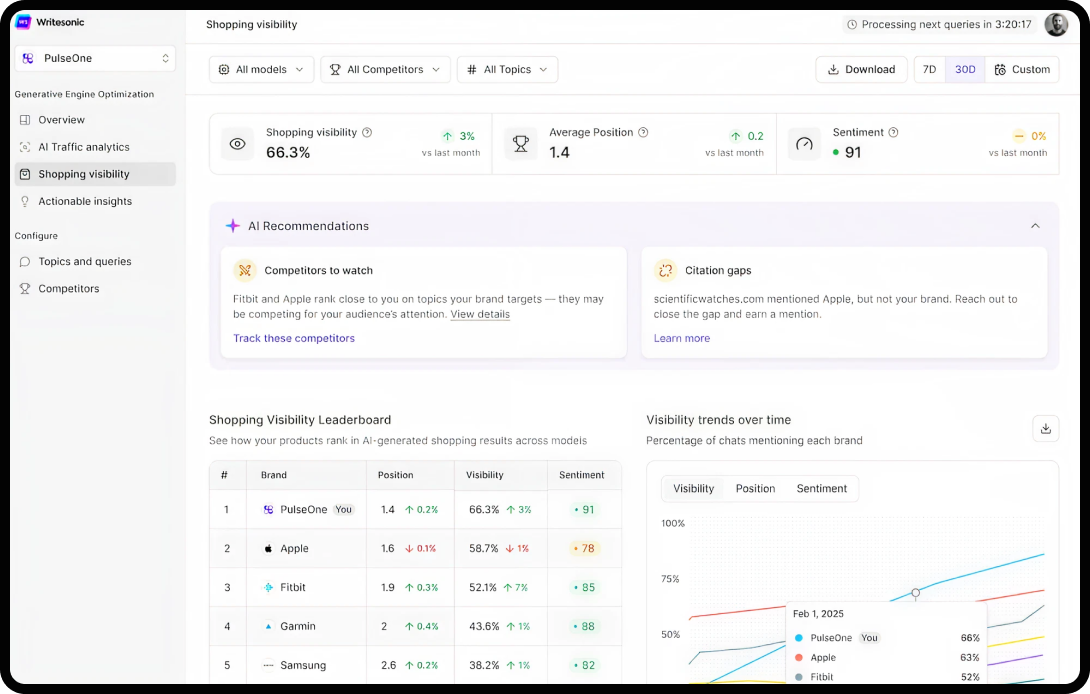Open AI Traffic analytics in sidebar

point(84,147)
